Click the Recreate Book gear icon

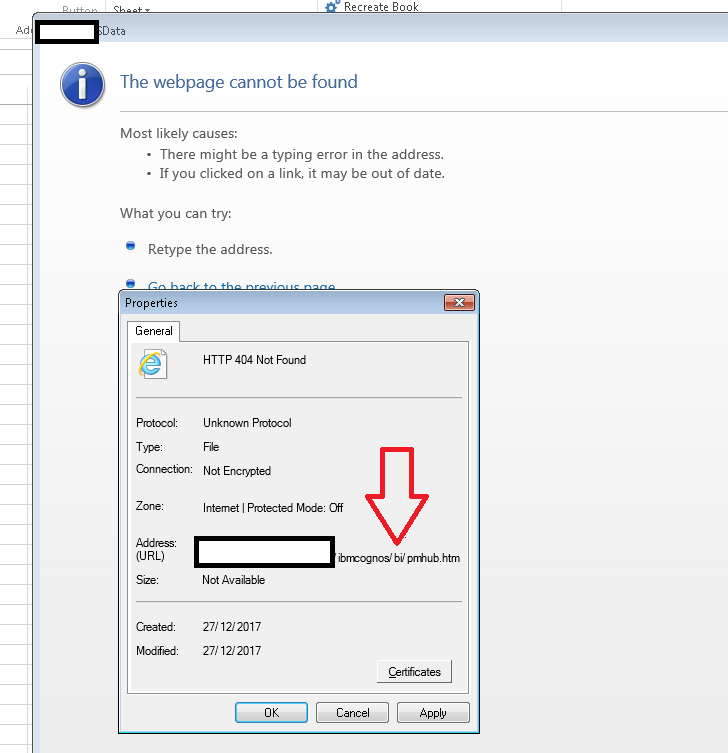(332, 7)
